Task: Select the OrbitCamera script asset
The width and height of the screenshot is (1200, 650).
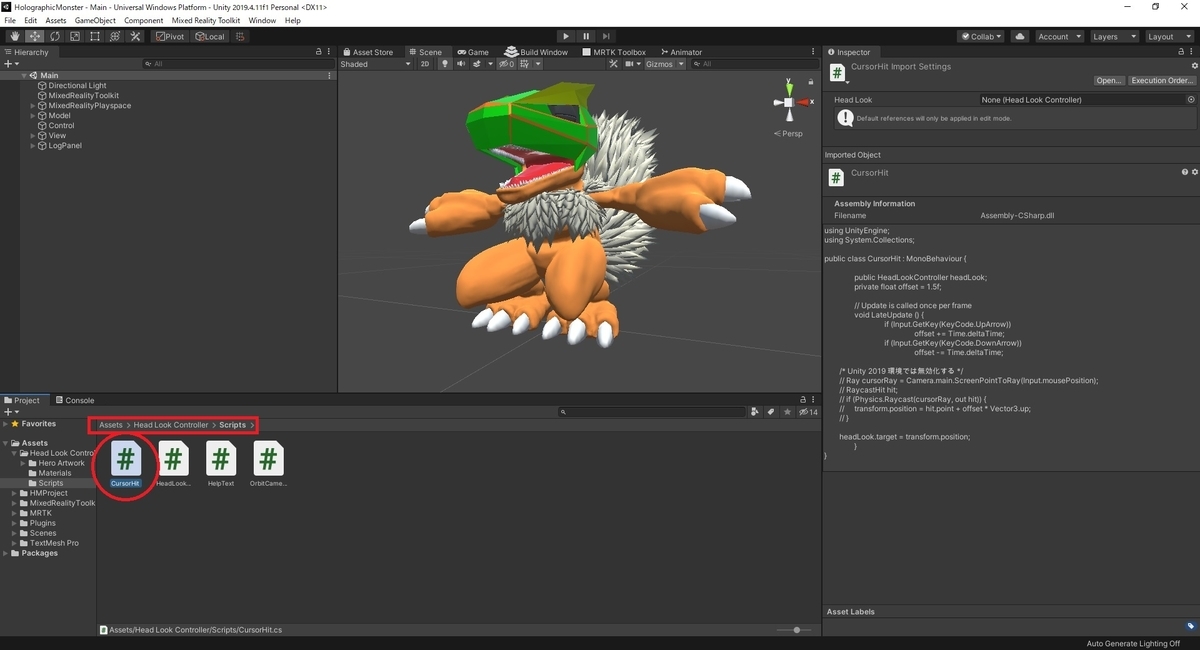Action: pos(267,464)
